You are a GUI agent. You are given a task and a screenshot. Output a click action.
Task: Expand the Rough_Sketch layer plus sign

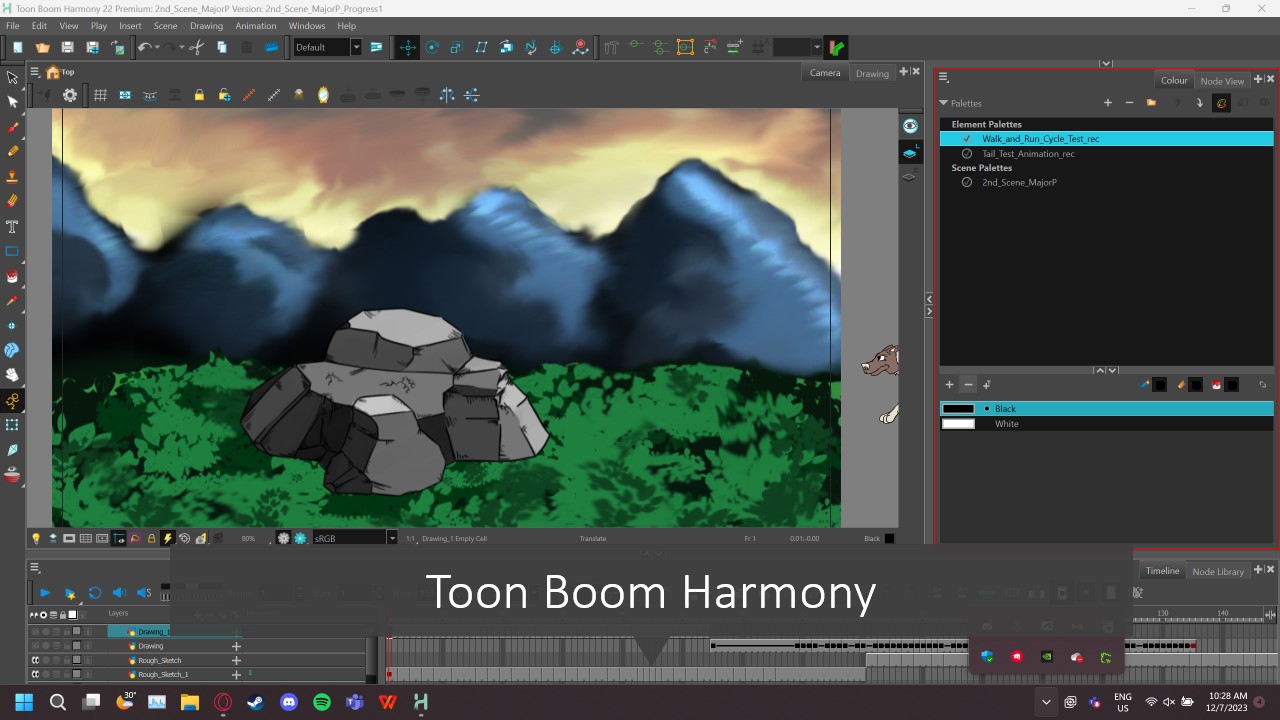tap(236, 661)
